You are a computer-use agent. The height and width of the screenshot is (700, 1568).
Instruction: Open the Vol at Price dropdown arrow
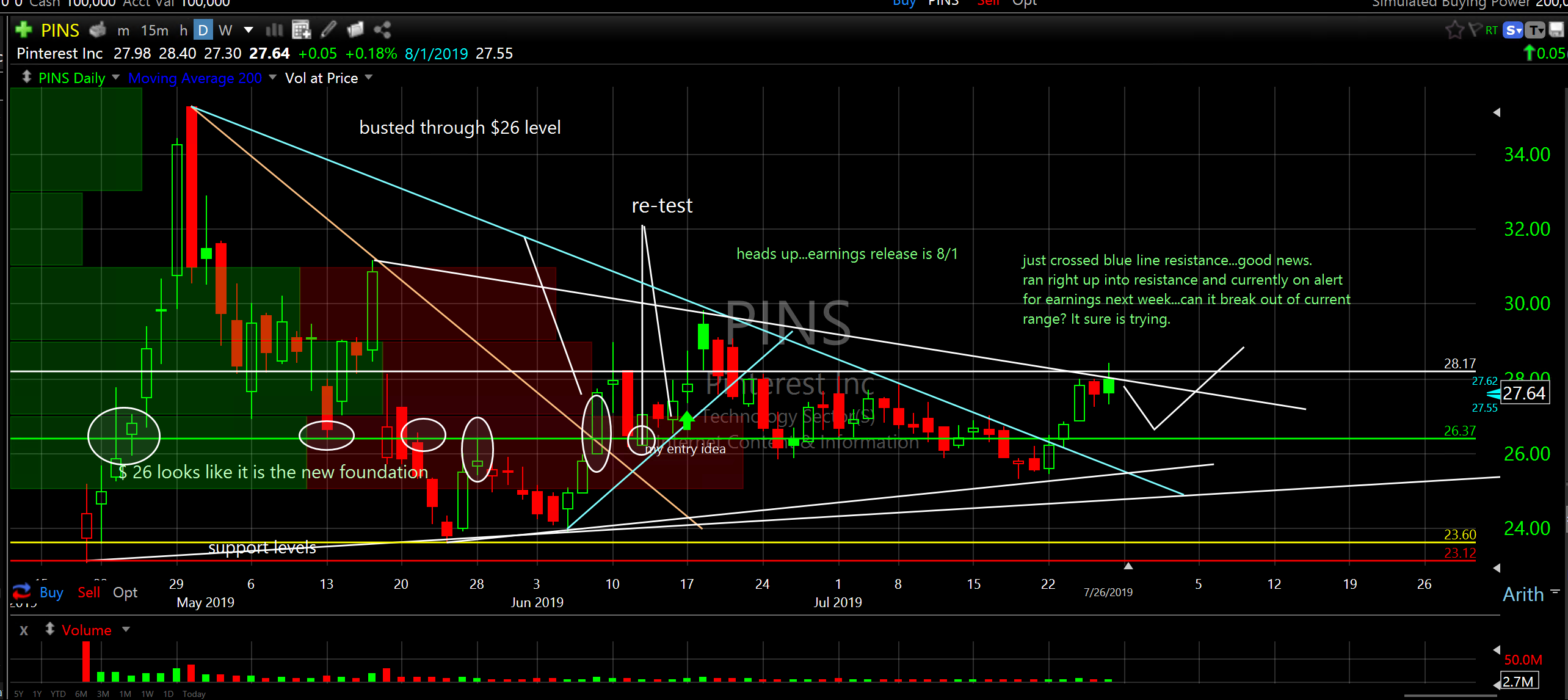[x=368, y=78]
